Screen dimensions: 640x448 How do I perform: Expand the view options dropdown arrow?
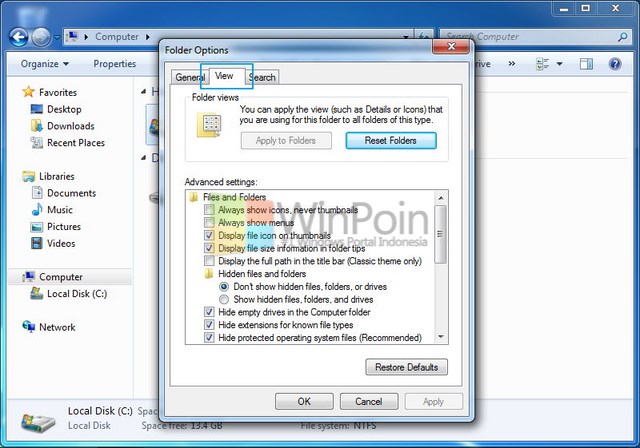click(x=560, y=64)
